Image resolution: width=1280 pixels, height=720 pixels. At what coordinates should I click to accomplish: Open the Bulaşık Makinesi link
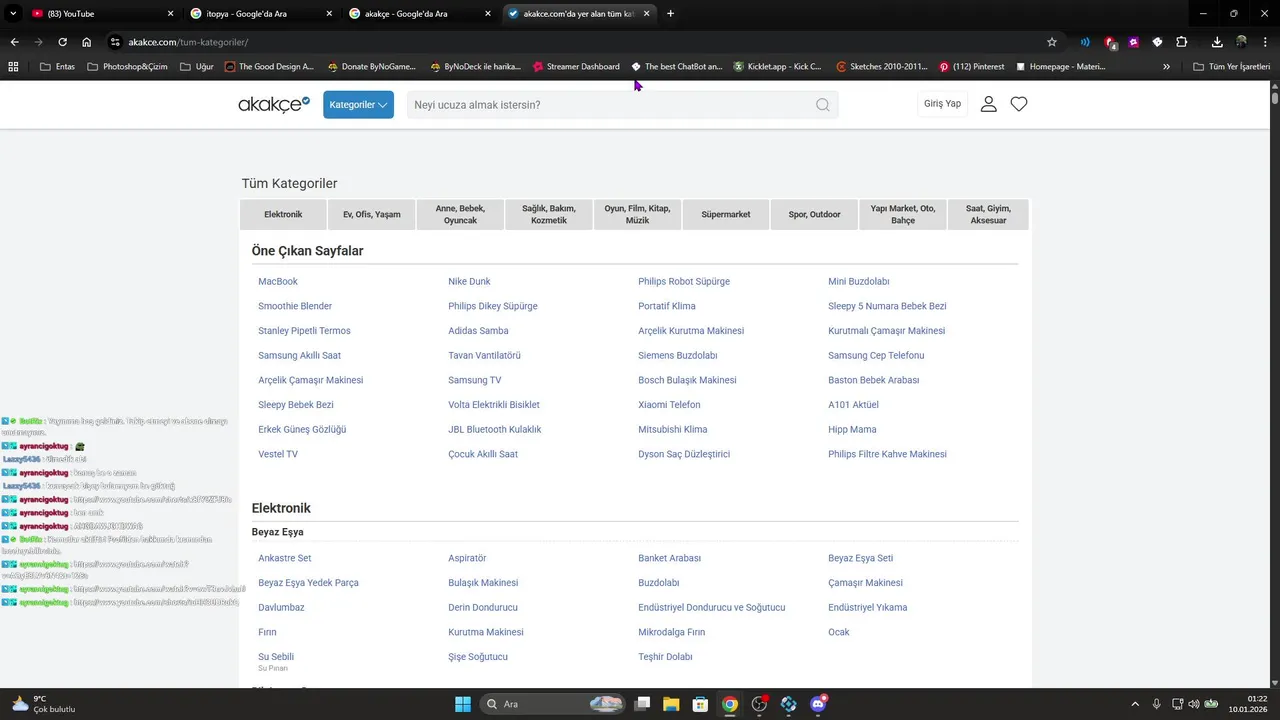click(483, 583)
